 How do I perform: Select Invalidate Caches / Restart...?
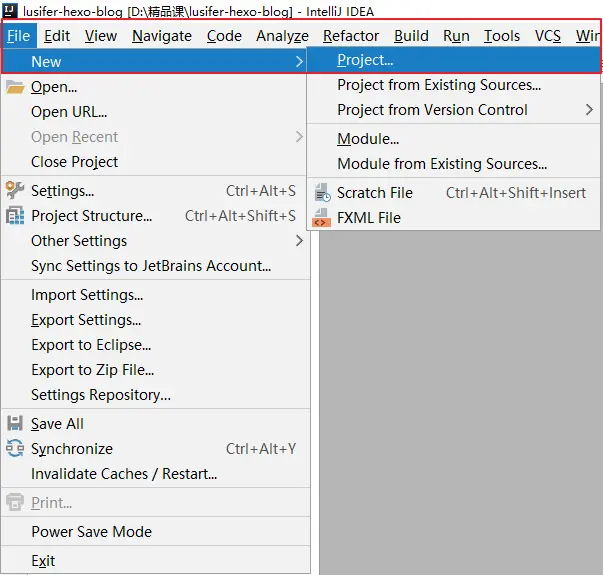154,473
